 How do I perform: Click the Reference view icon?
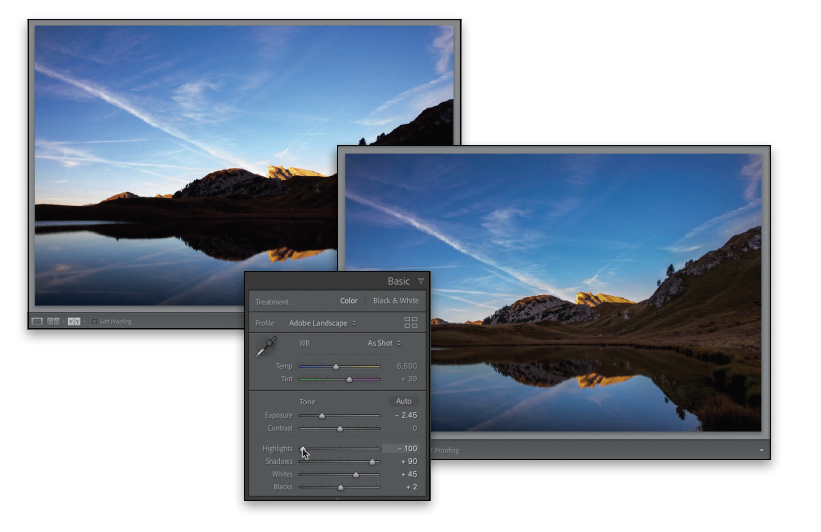point(54,321)
